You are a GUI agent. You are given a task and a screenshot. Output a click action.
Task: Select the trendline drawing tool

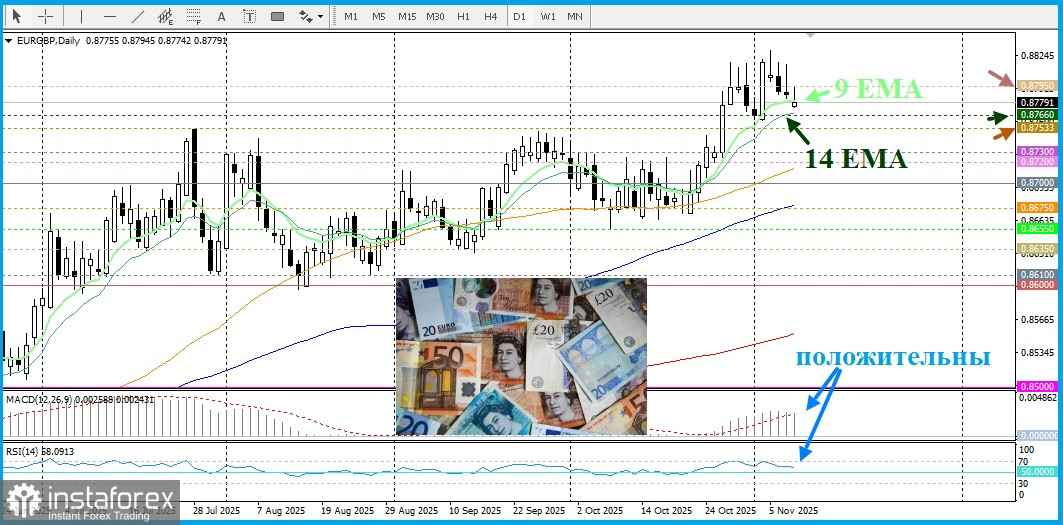coord(138,16)
